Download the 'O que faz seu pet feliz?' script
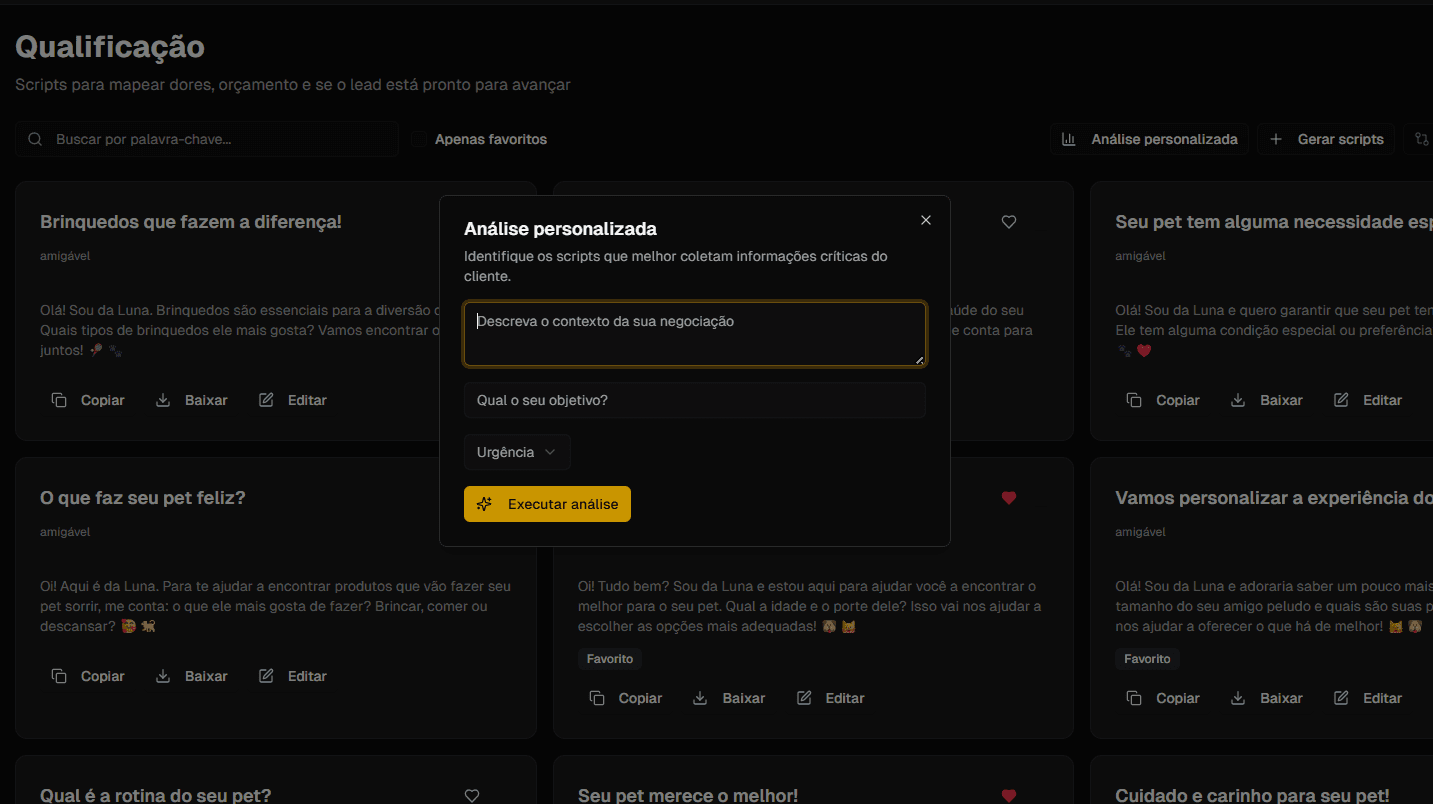The width and height of the screenshot is (1433, 804). tap(192, 676)
